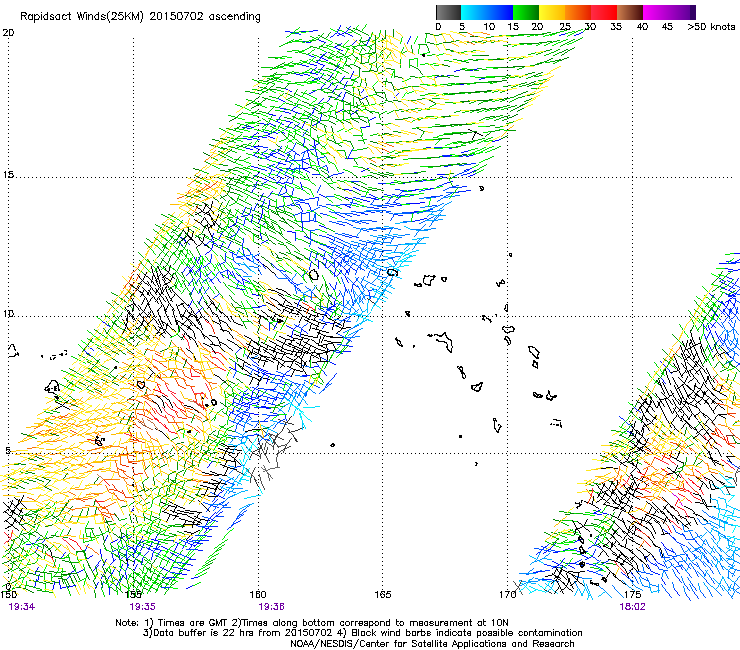
Task: Click the purple time label '19:34'
Action: coord(22,607)
